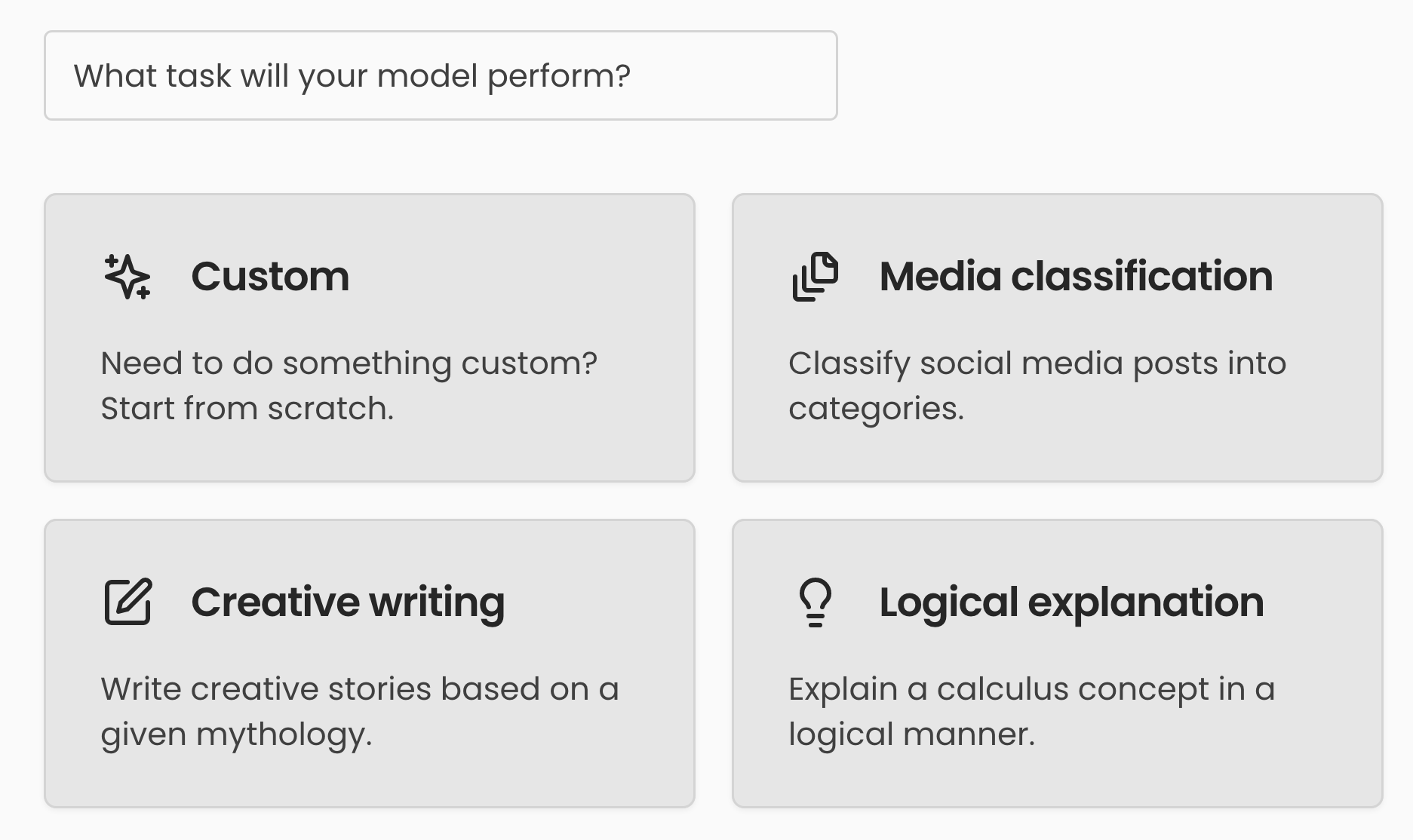The width and height of the screenshot is (1413, 840).
Task: Pick the "Creative writing" heading
Action: (x=348, y=602)
